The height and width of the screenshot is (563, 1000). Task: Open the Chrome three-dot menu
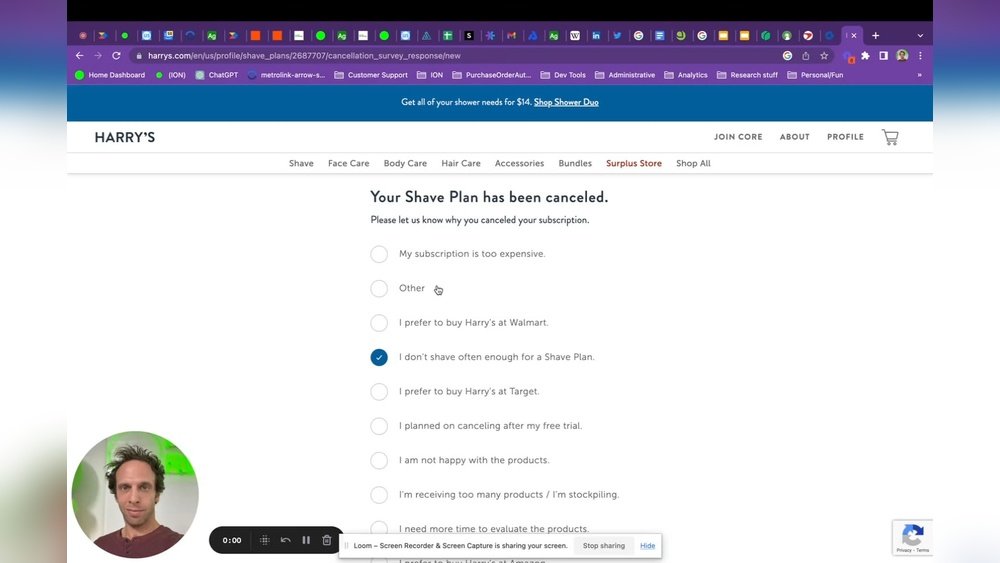point(920,56)
